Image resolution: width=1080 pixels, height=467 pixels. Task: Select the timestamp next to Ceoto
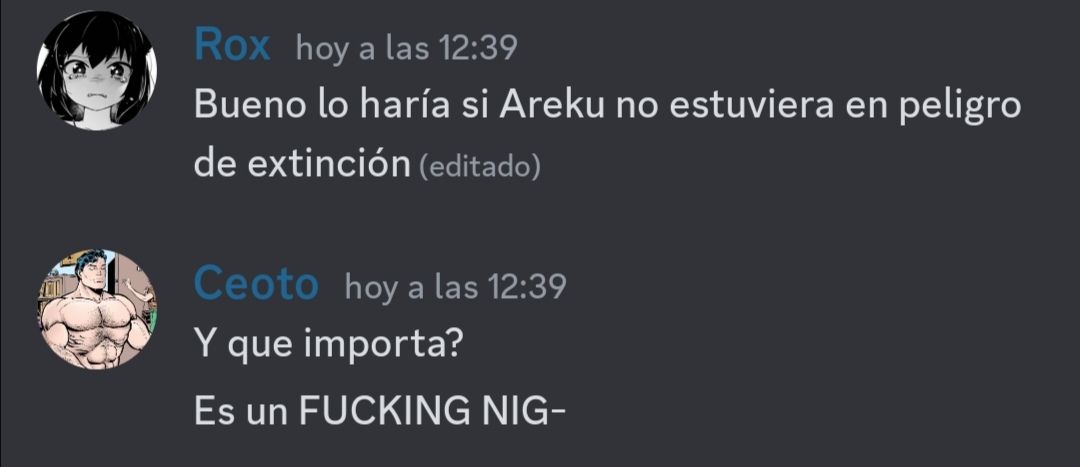point(455,287)
